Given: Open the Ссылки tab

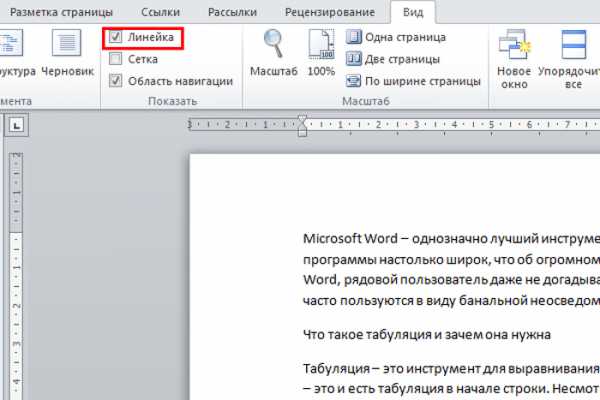Looking at the screenshot, I should click(160, 12).
